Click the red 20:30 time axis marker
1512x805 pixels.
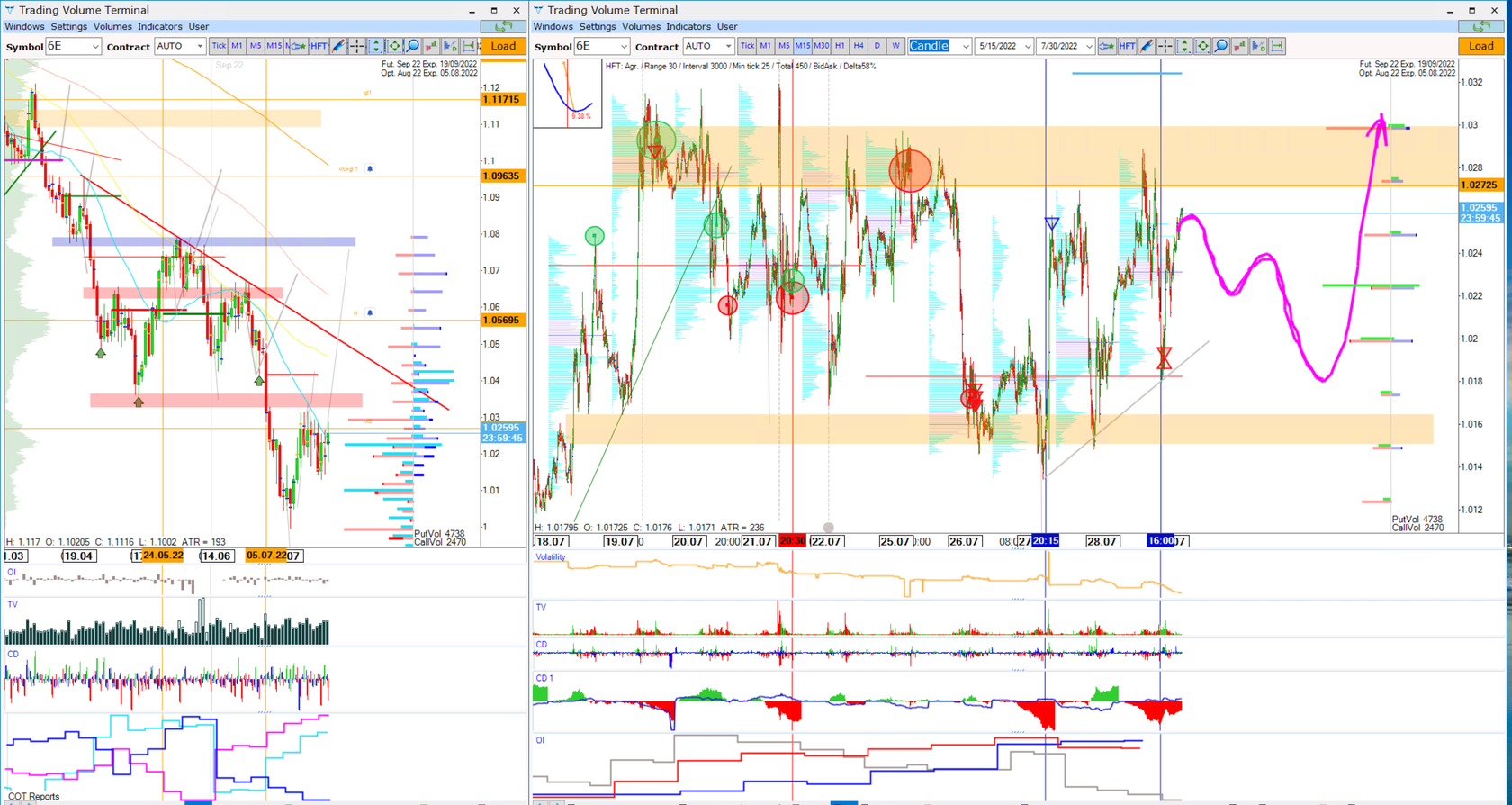pos(792,541)
